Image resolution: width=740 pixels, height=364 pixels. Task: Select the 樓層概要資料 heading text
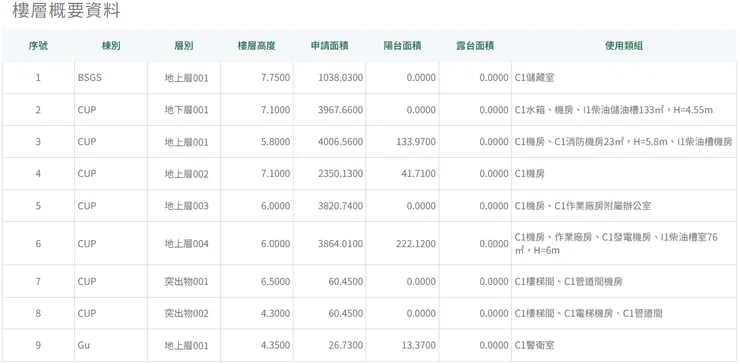(x=67, y=10)
